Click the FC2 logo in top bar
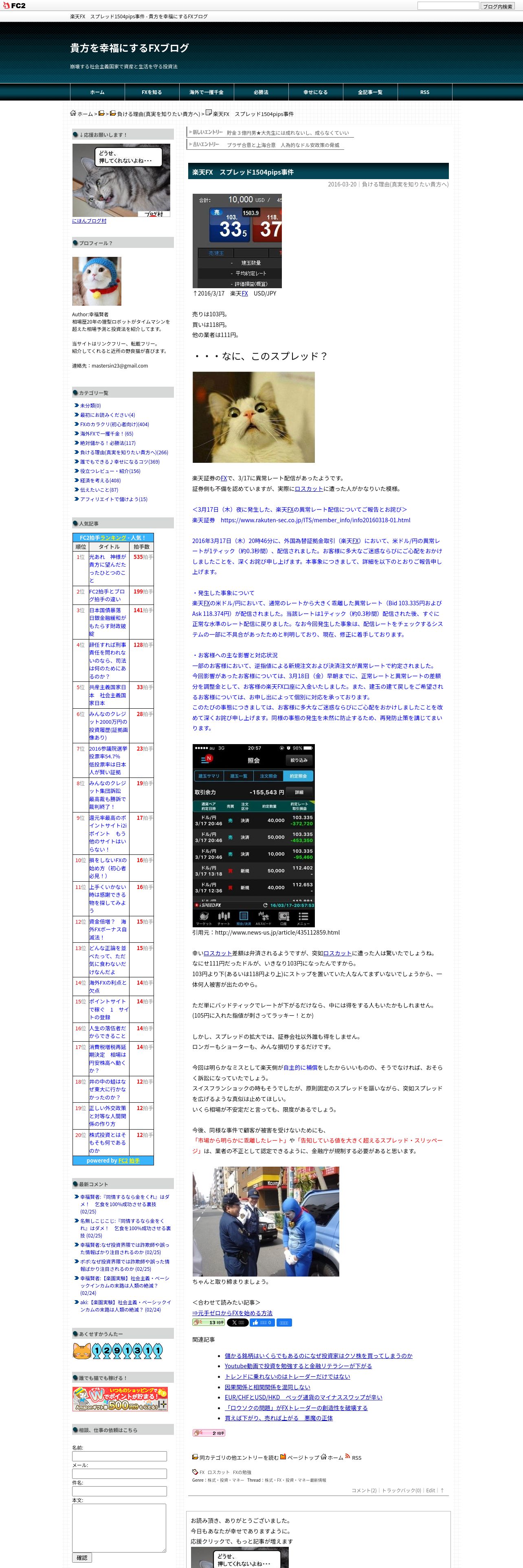This screenshot has height=1568, width=523. point(14,5)
